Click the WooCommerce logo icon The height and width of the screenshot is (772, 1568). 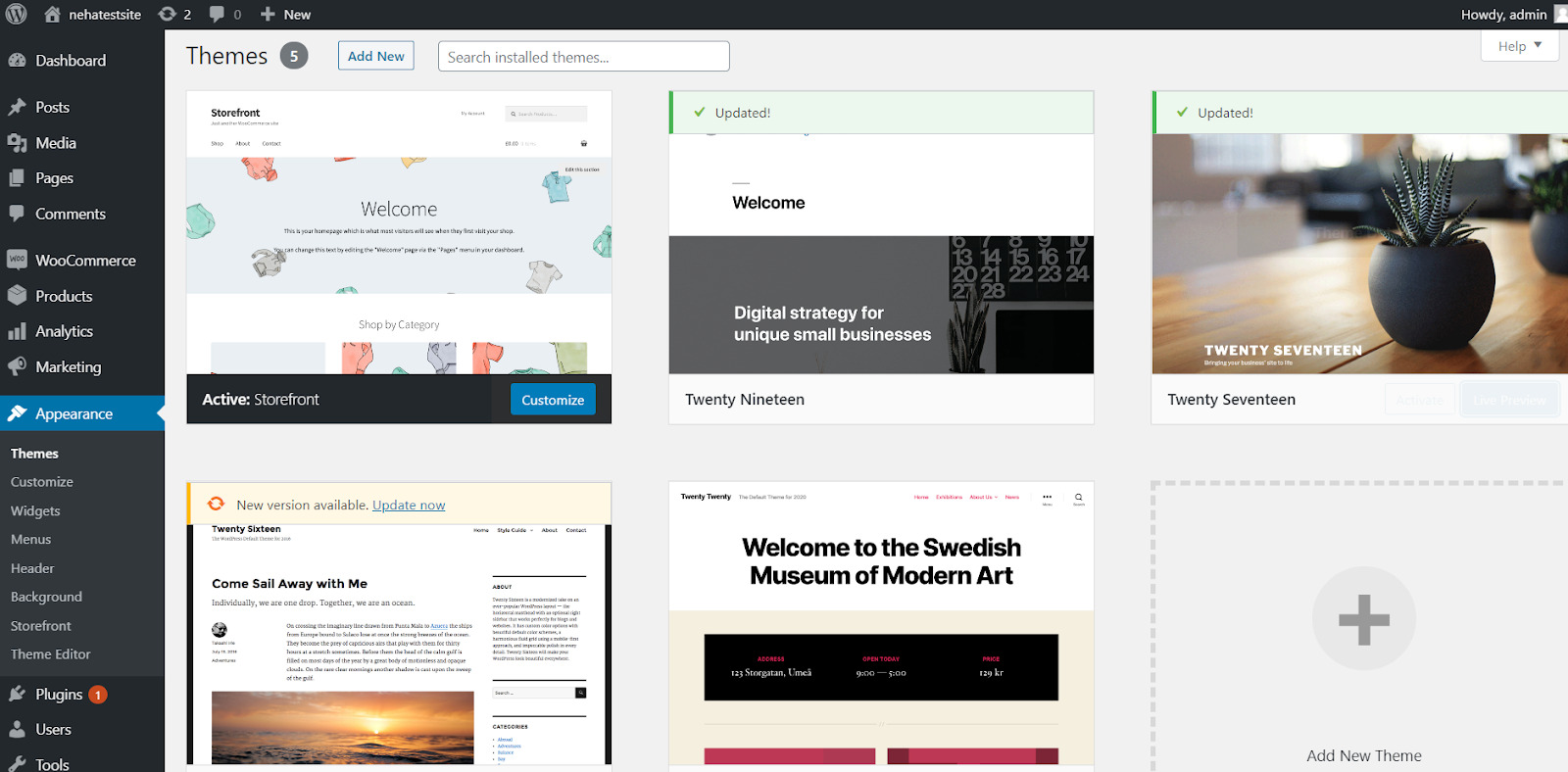tap(17, 260)
